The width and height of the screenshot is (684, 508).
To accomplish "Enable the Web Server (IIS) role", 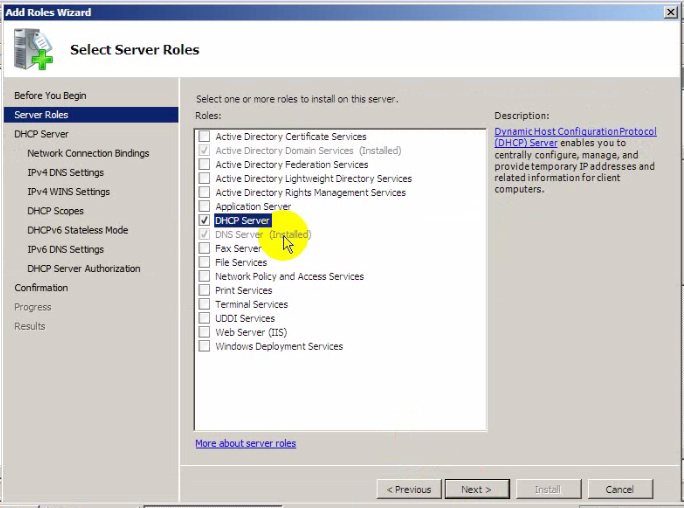I will point(204,332).
